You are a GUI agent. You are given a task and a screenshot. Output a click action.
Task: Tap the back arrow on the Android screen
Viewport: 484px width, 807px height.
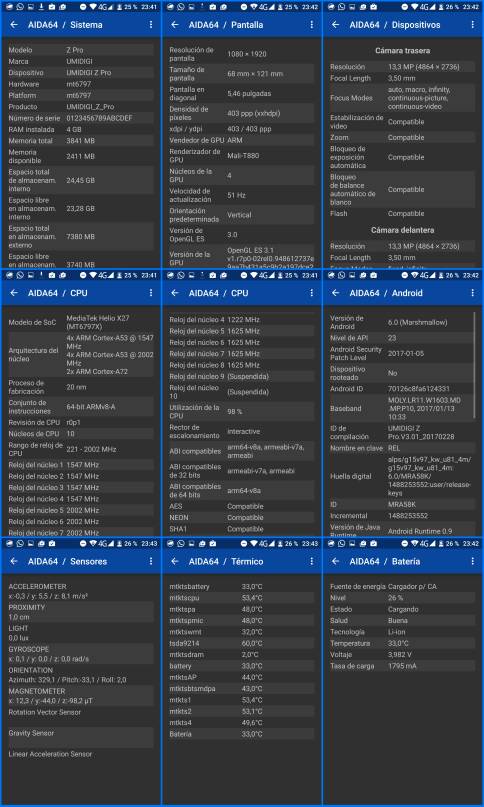click(x=336, y=293)
